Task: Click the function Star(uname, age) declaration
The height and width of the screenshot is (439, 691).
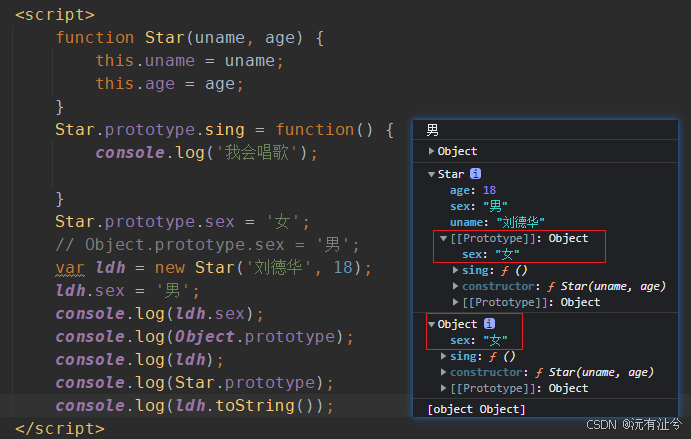Action: pyautogui.click(x=190, y=38)
